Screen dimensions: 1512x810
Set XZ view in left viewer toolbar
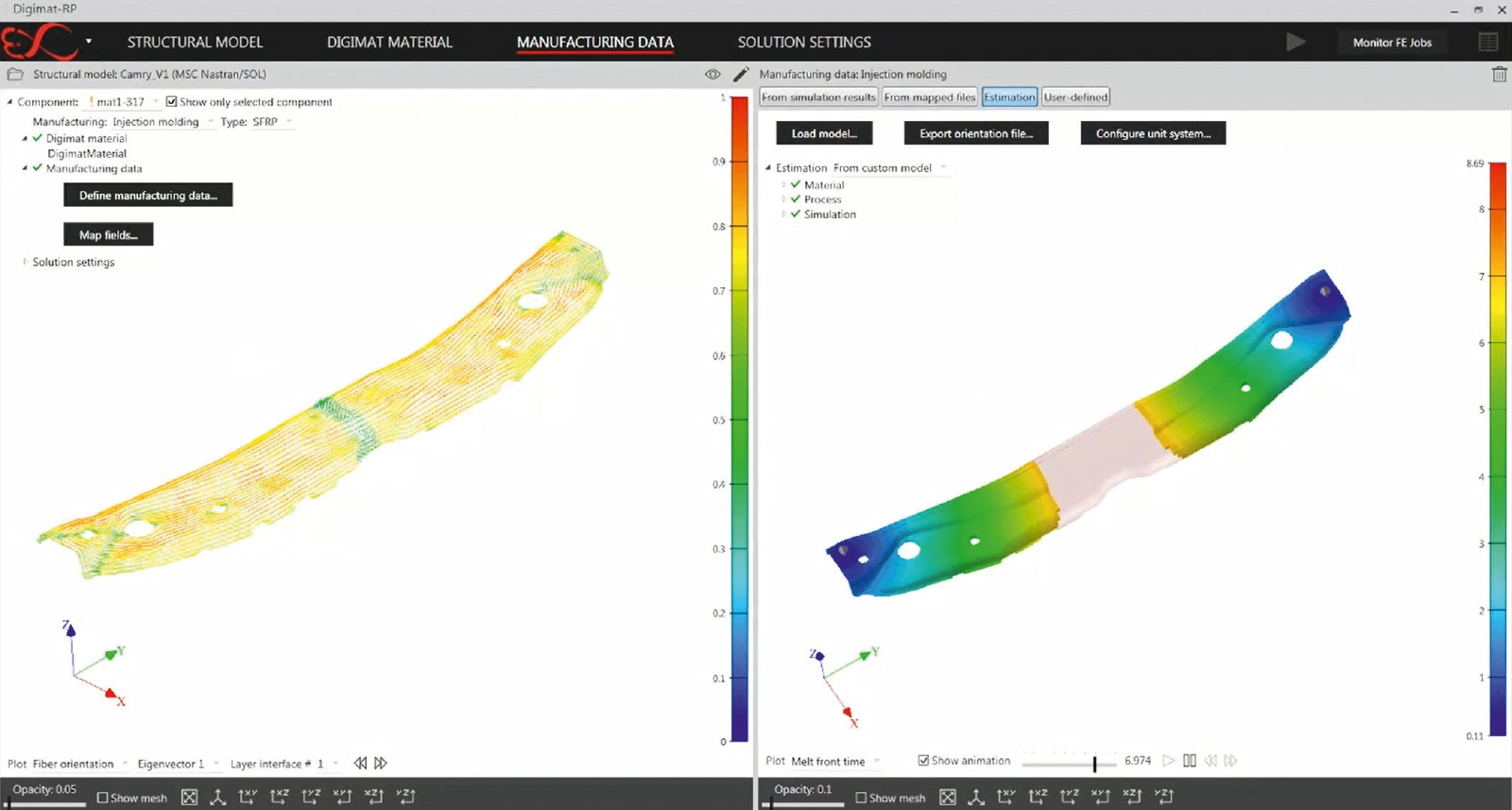(279, 797)
